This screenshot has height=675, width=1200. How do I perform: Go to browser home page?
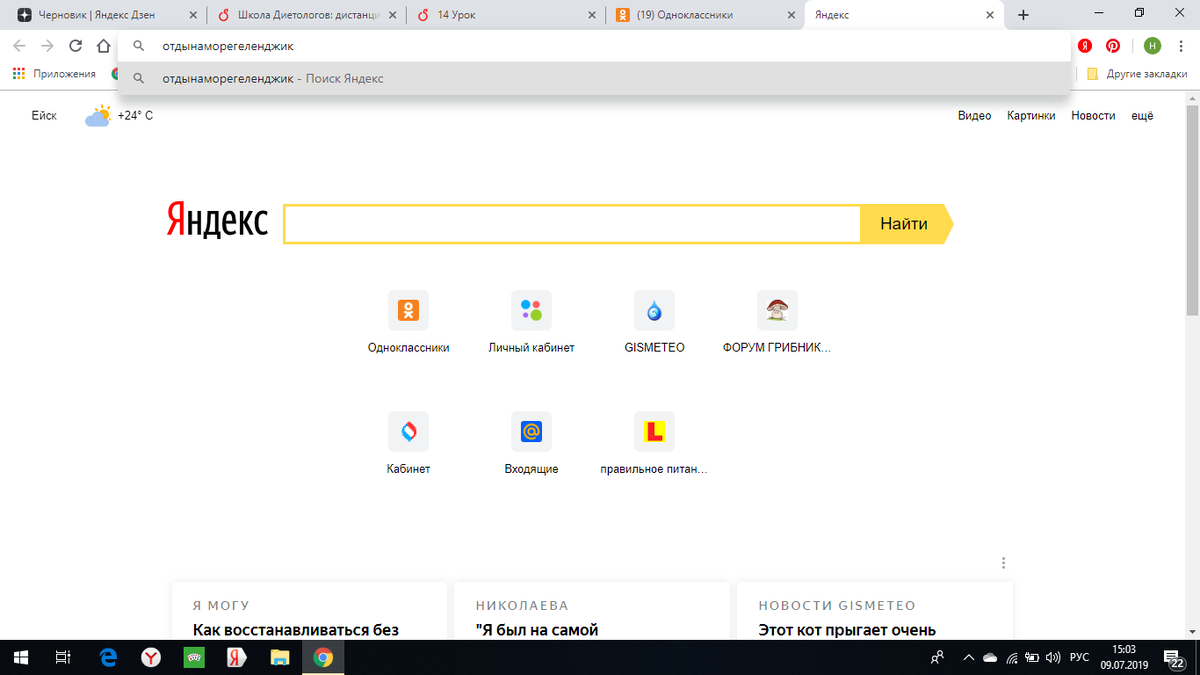[103, 46]
